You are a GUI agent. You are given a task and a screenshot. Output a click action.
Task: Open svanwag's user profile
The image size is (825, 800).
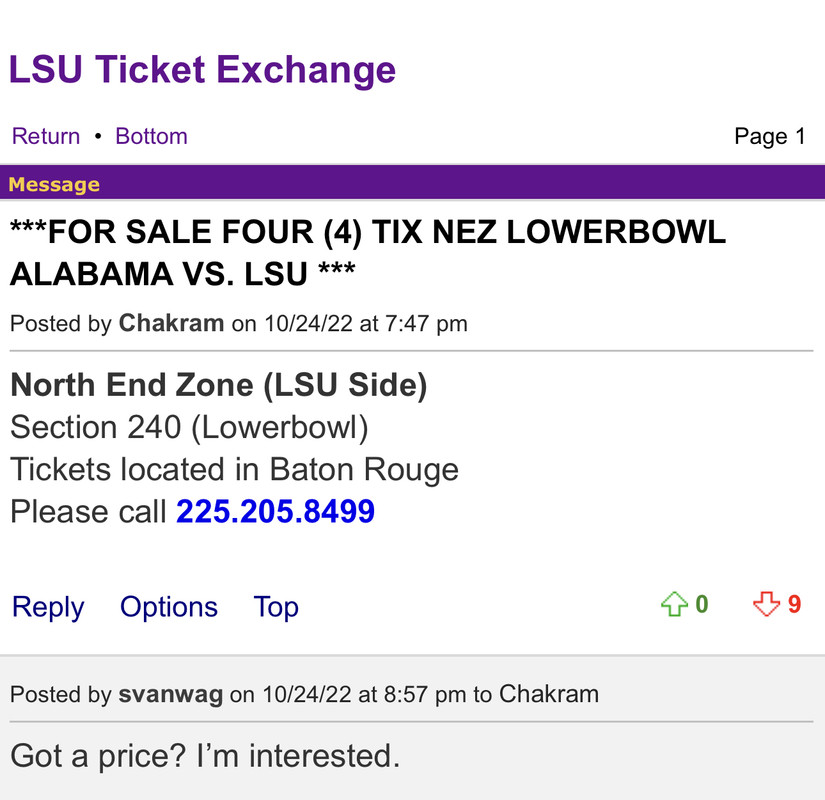tap(171, 694)
